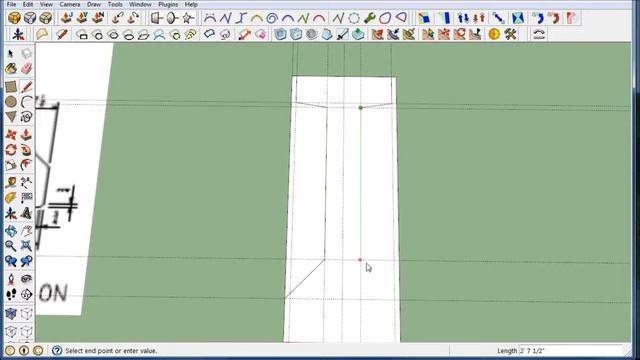Select the Zoom Extents tool
This screenshot has width=640, height=360.
point(27,246)
